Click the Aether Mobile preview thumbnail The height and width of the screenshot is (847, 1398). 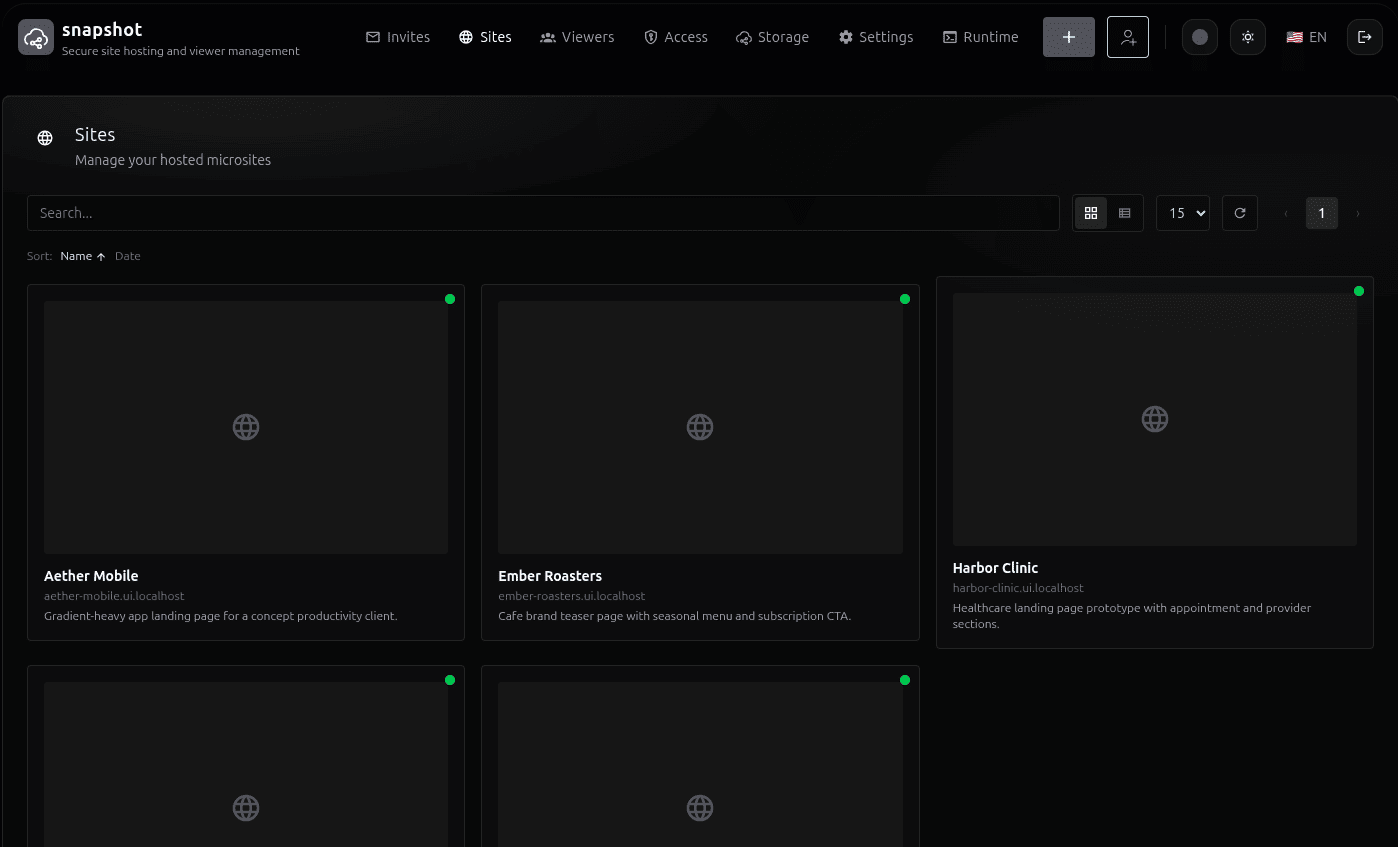click(x=246, y=427)
